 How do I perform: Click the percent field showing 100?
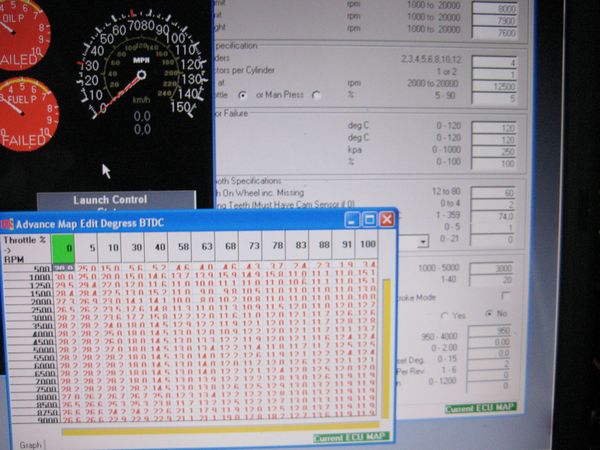tap(494, 163)
